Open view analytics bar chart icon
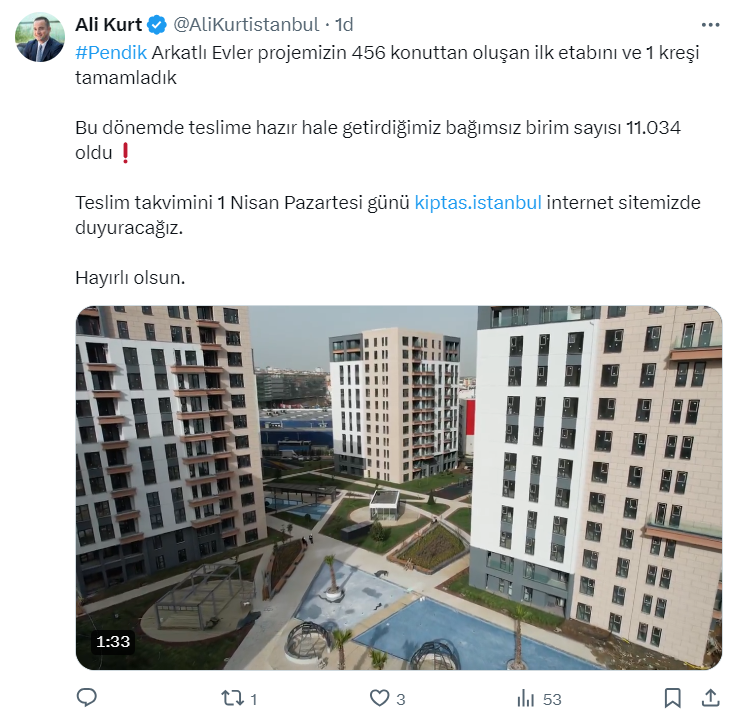The width and height of the screenshot is (740, 717). (x=526, y=698)
